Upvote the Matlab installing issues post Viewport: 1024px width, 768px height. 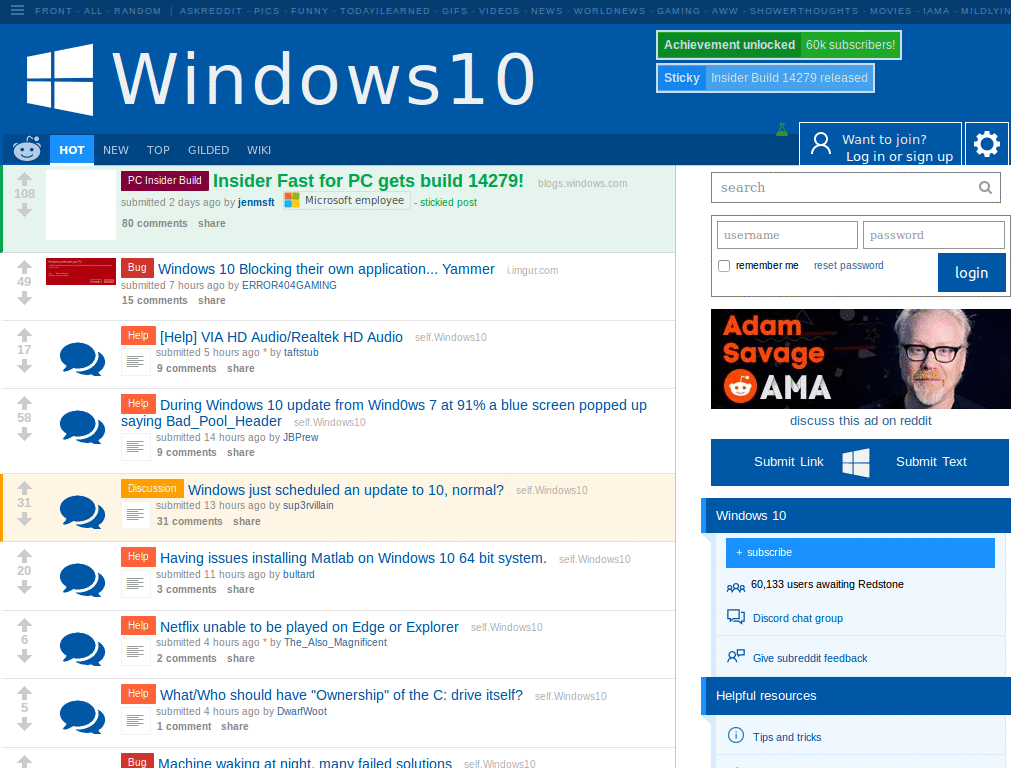pos(24,556)
